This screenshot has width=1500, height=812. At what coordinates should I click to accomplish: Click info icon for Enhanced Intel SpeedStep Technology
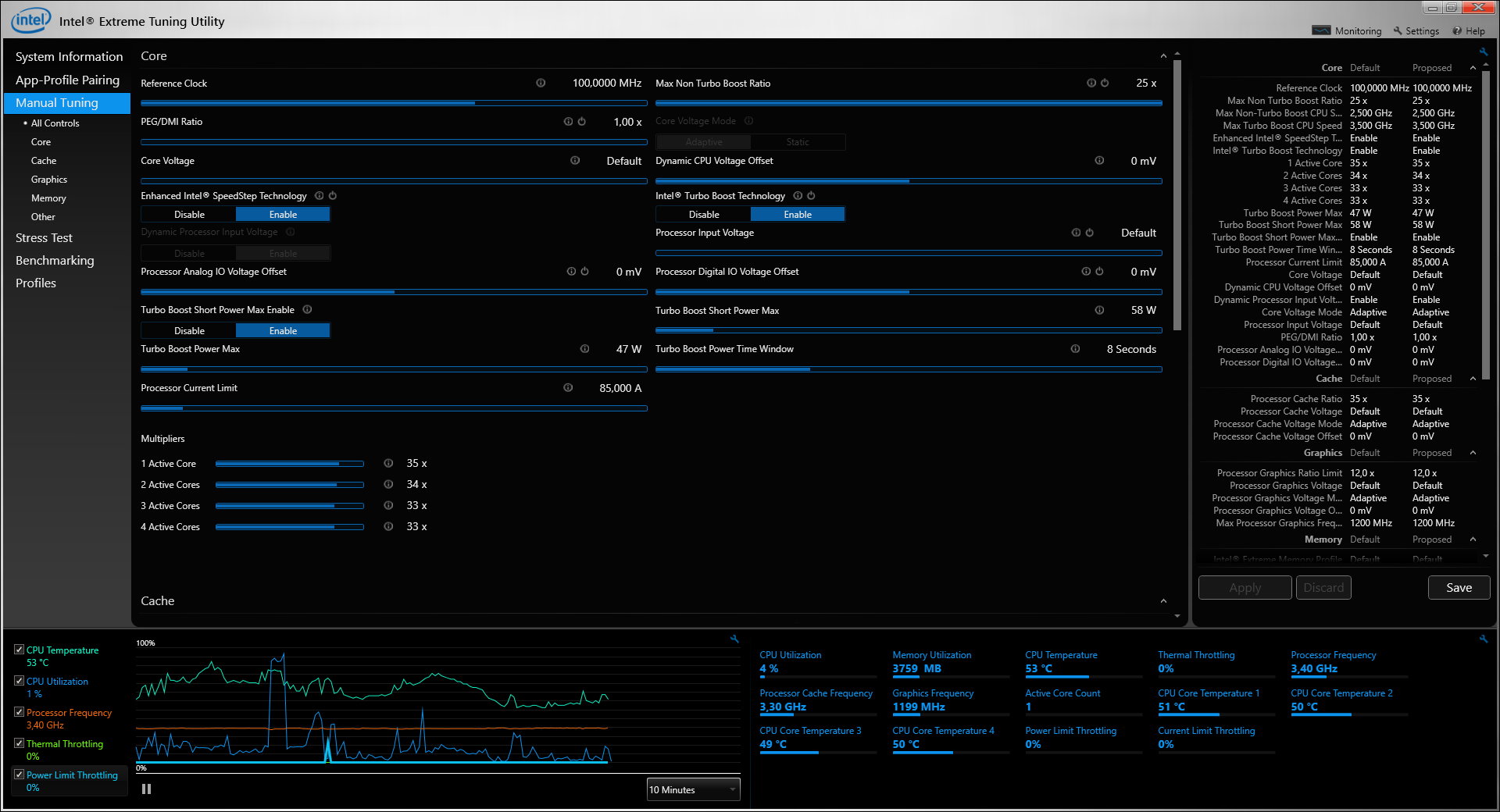point(319,196)
